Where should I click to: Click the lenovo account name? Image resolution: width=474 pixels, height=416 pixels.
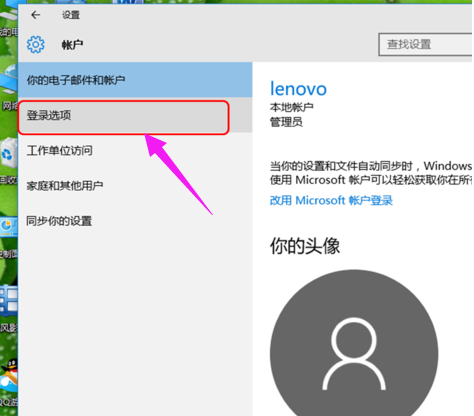pyautogui.click(x=298, y=89)
